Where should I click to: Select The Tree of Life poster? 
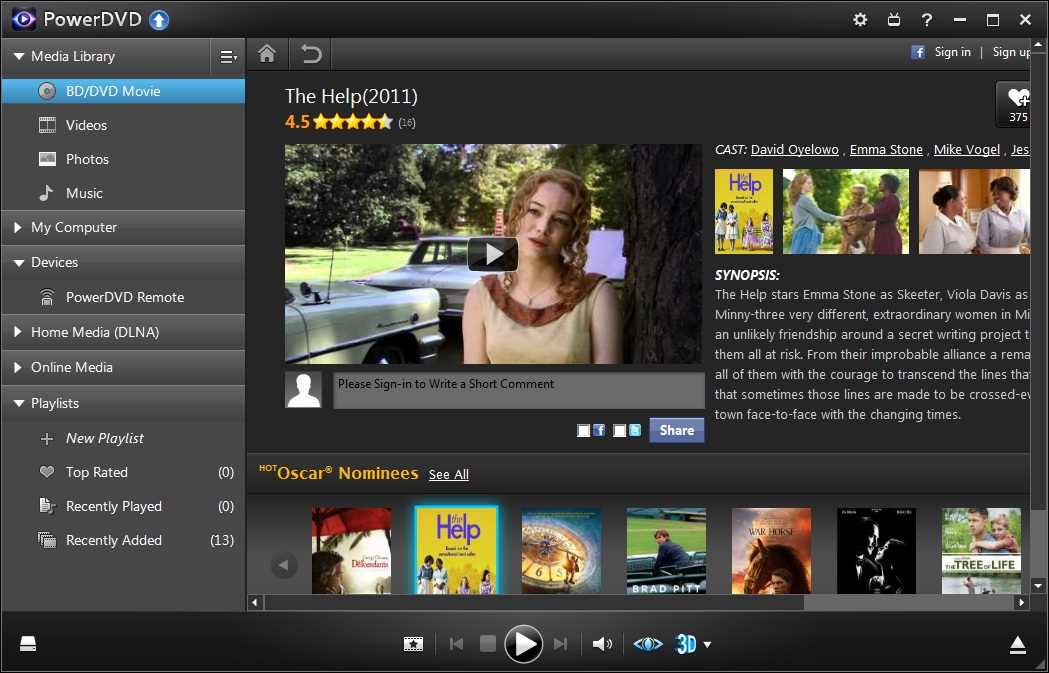(x=981, y=551)
